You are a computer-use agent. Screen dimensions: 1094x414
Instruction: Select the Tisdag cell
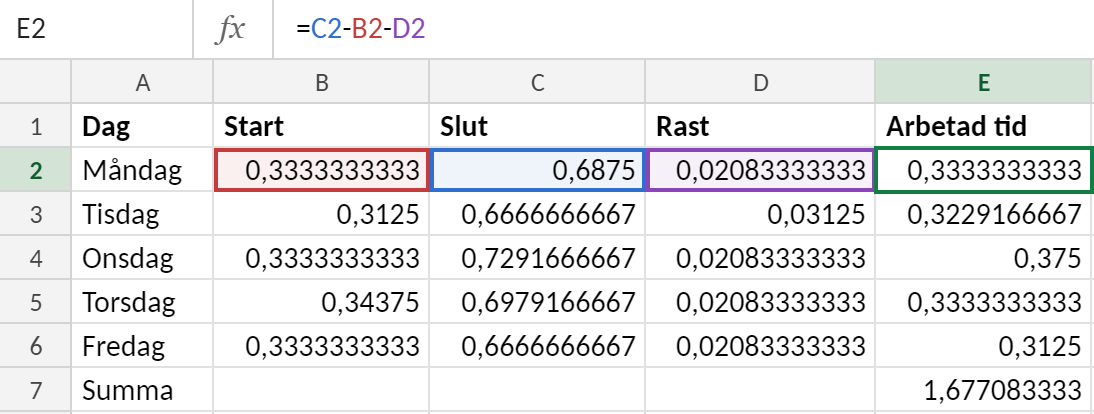pos(142,214)
